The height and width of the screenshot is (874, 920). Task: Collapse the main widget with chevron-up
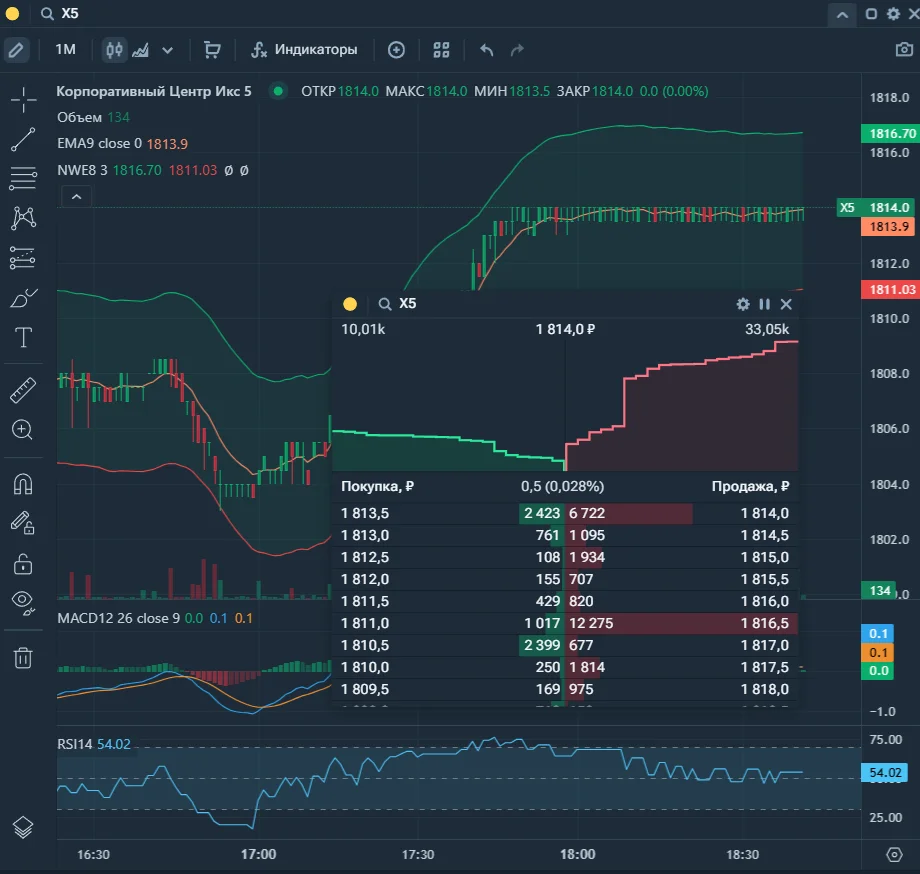click(842, 15)
